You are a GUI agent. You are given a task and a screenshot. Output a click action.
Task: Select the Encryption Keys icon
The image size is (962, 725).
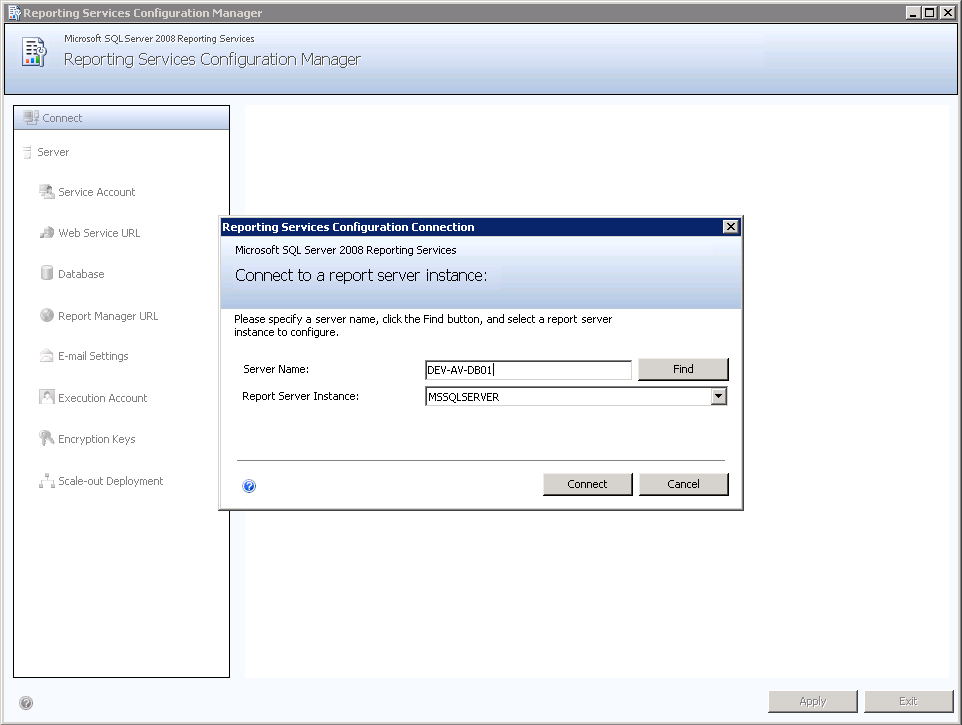[x=46, y=439]
